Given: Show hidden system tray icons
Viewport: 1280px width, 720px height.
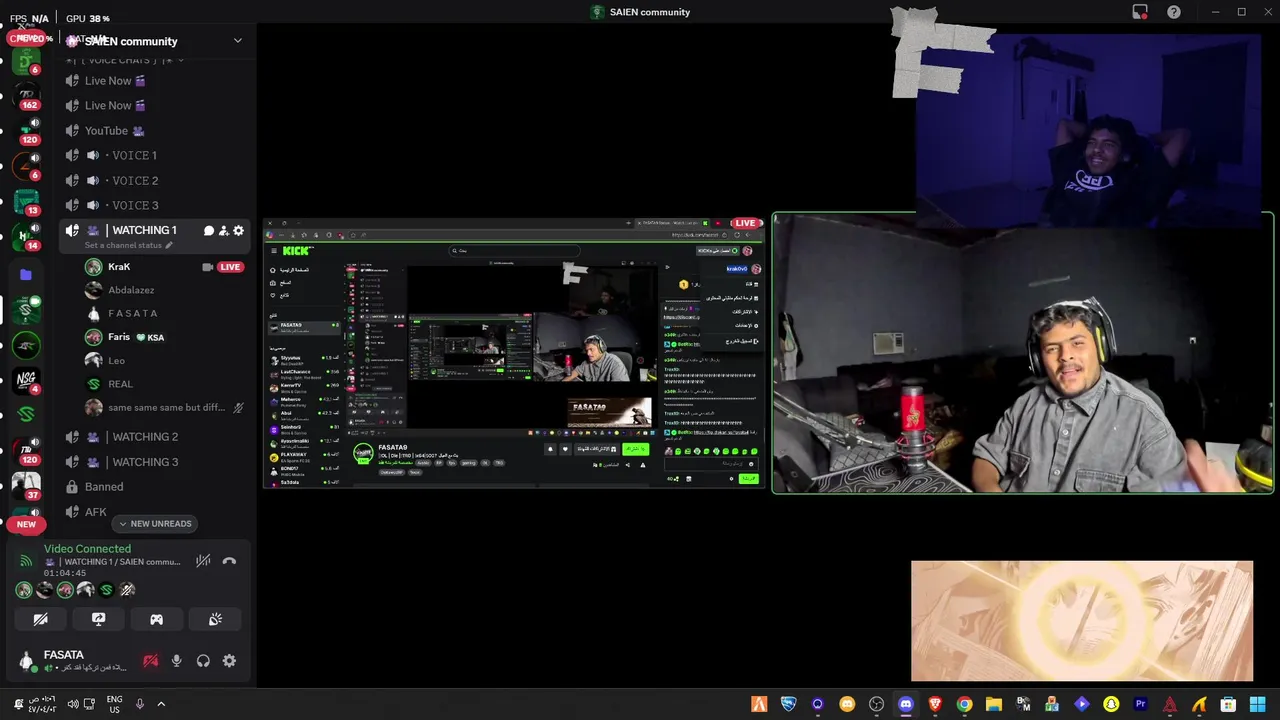Looking at the screenshot, I should (x=161, y=704).
